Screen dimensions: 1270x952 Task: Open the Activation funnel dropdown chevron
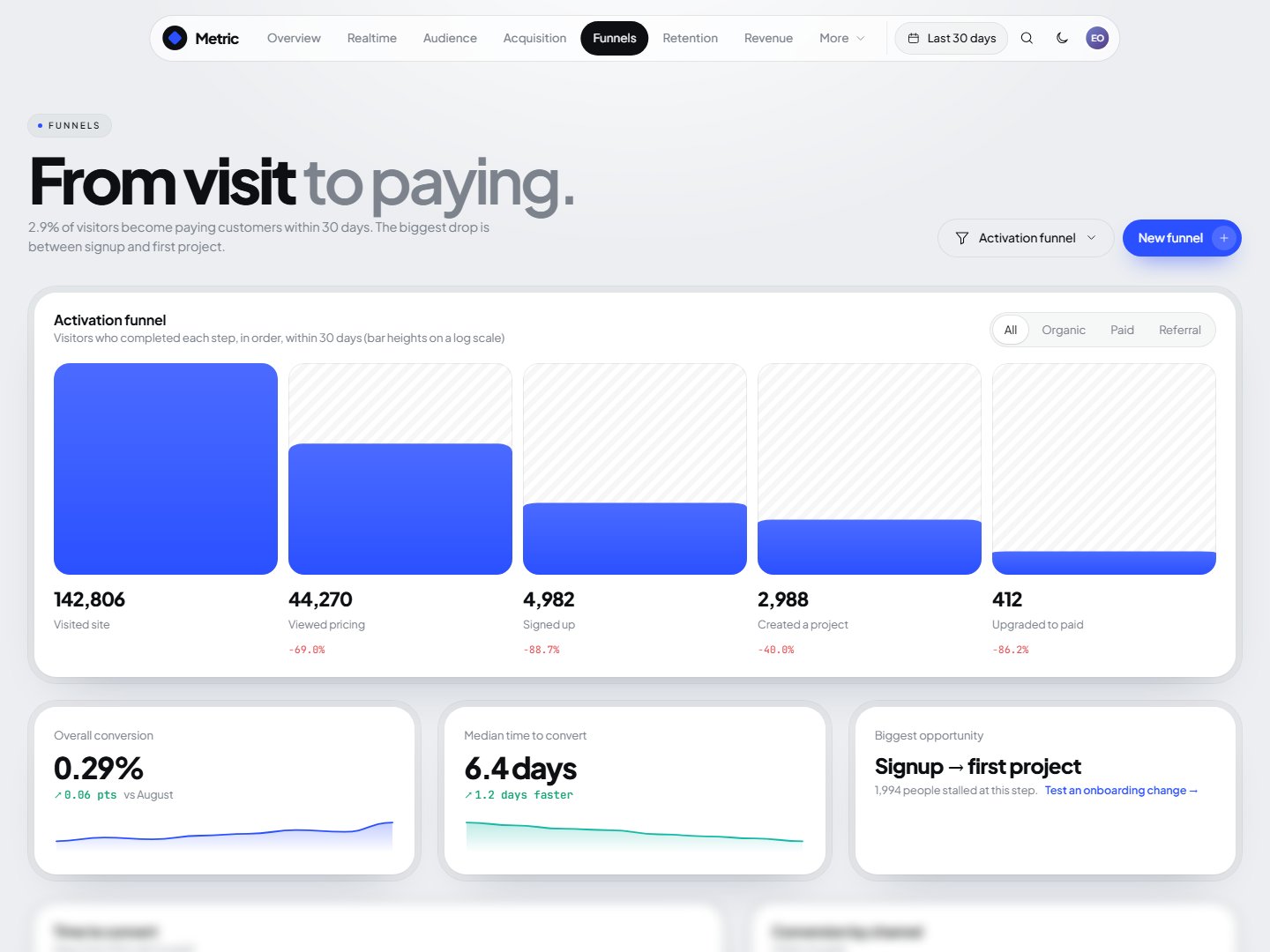coord(1091,238)
